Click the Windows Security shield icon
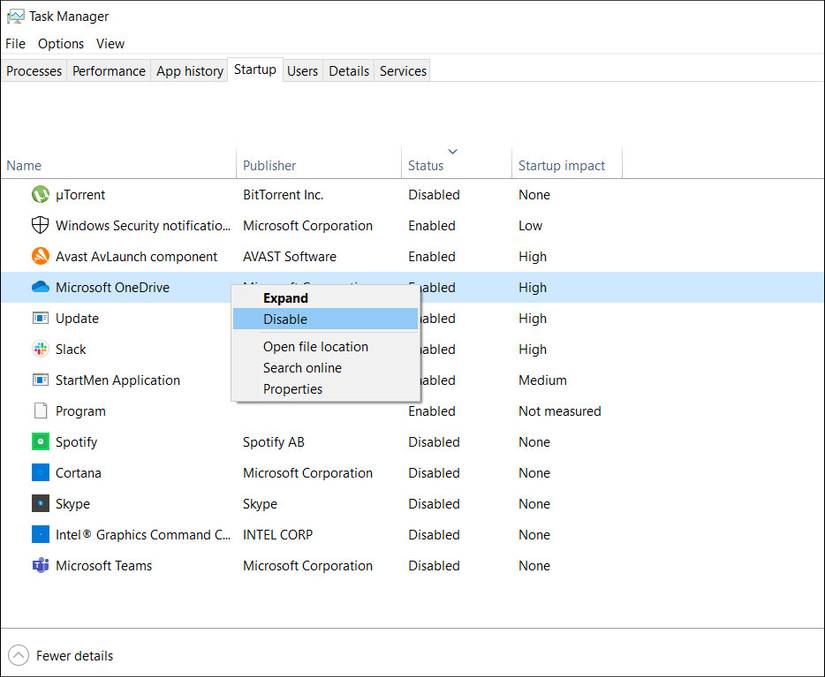The height and width of the screenshot is (677, 825). (41, 225)
